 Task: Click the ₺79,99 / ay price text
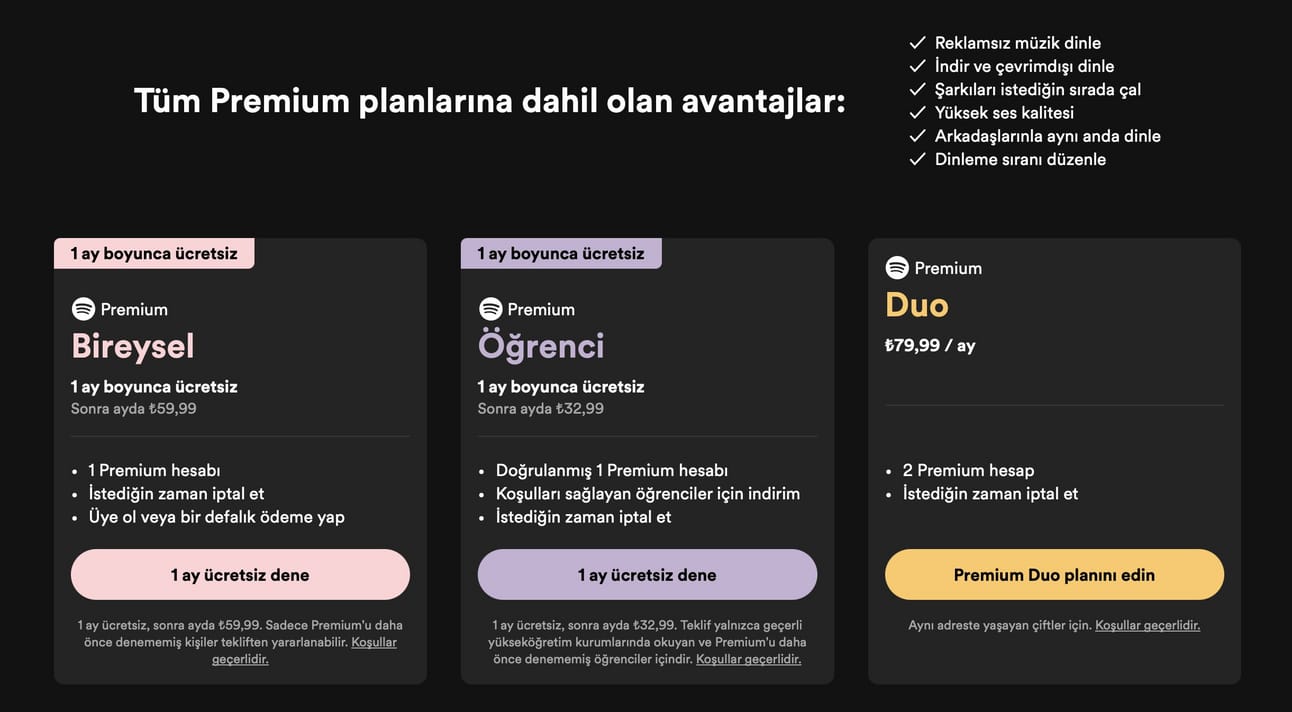[930, 346]
